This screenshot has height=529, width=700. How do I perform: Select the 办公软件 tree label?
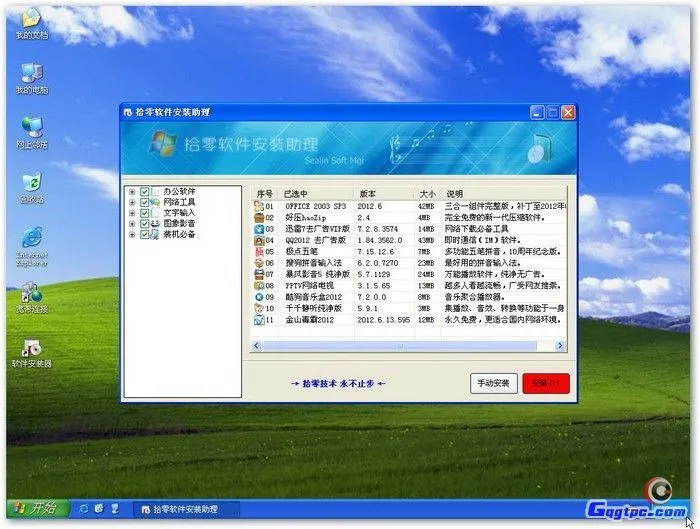pos(179,192)
